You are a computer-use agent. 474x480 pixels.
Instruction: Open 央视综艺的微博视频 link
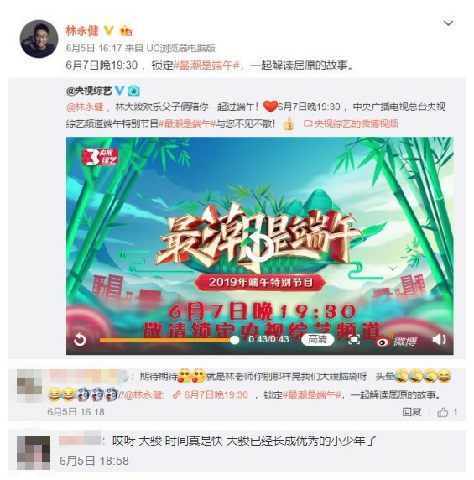pos(351,124)
